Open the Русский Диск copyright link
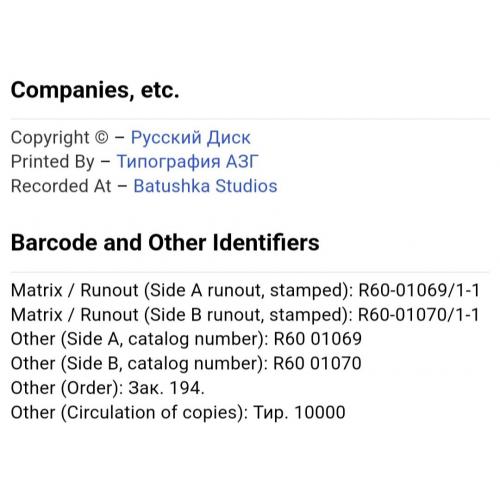 click(190, 138)
